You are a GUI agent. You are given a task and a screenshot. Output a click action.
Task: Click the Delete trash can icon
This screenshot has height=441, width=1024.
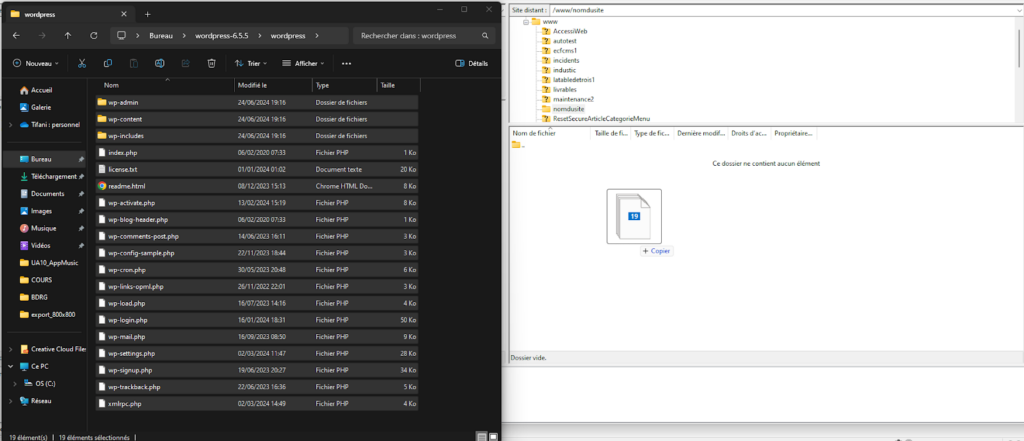[211, 63]
